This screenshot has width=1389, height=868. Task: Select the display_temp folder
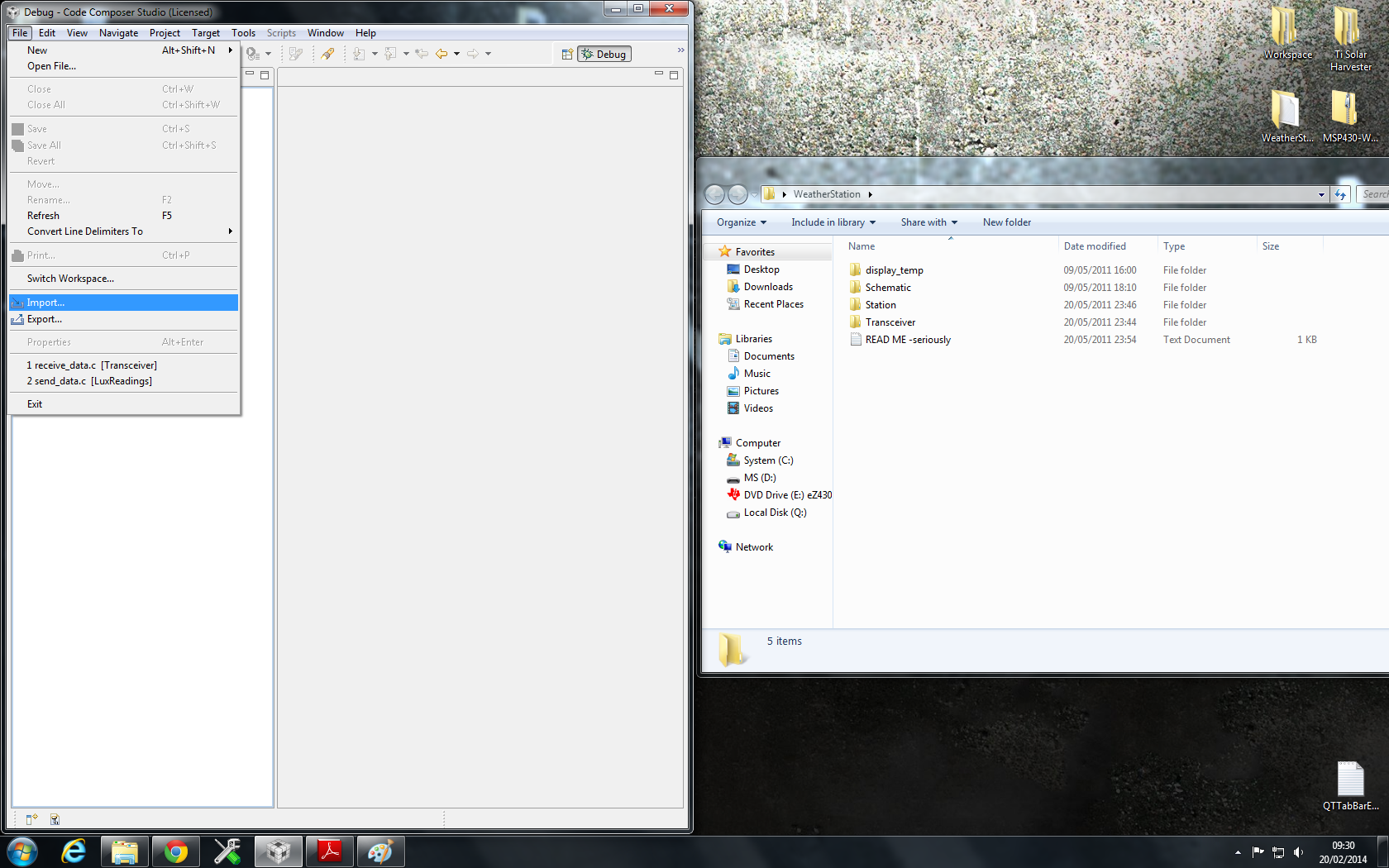click(x=895, y=270)
